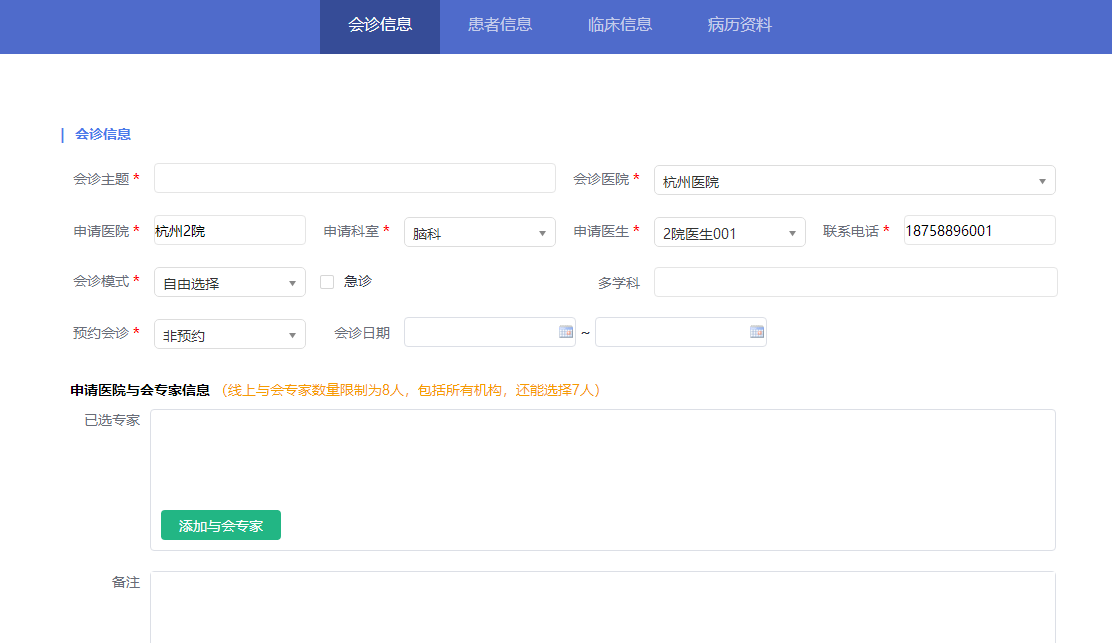
Task: Select the 联系电话 input field
Action: [979, 230]
